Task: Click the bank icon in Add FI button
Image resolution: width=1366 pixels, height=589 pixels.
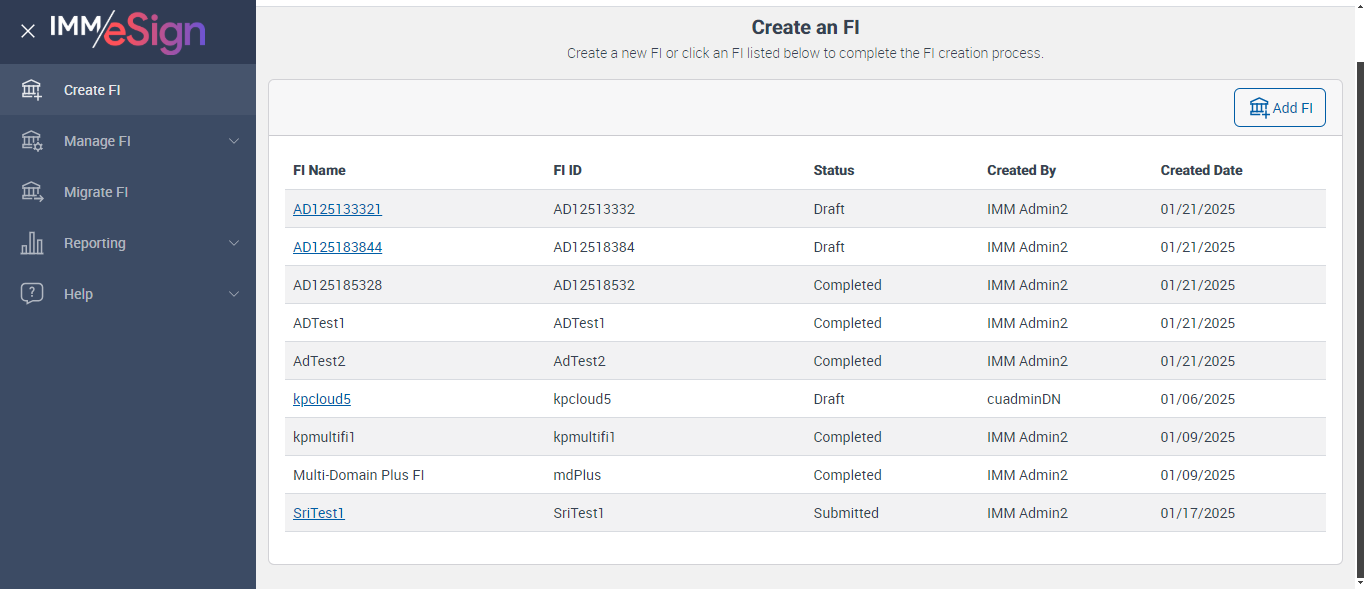Action: 1258,108
